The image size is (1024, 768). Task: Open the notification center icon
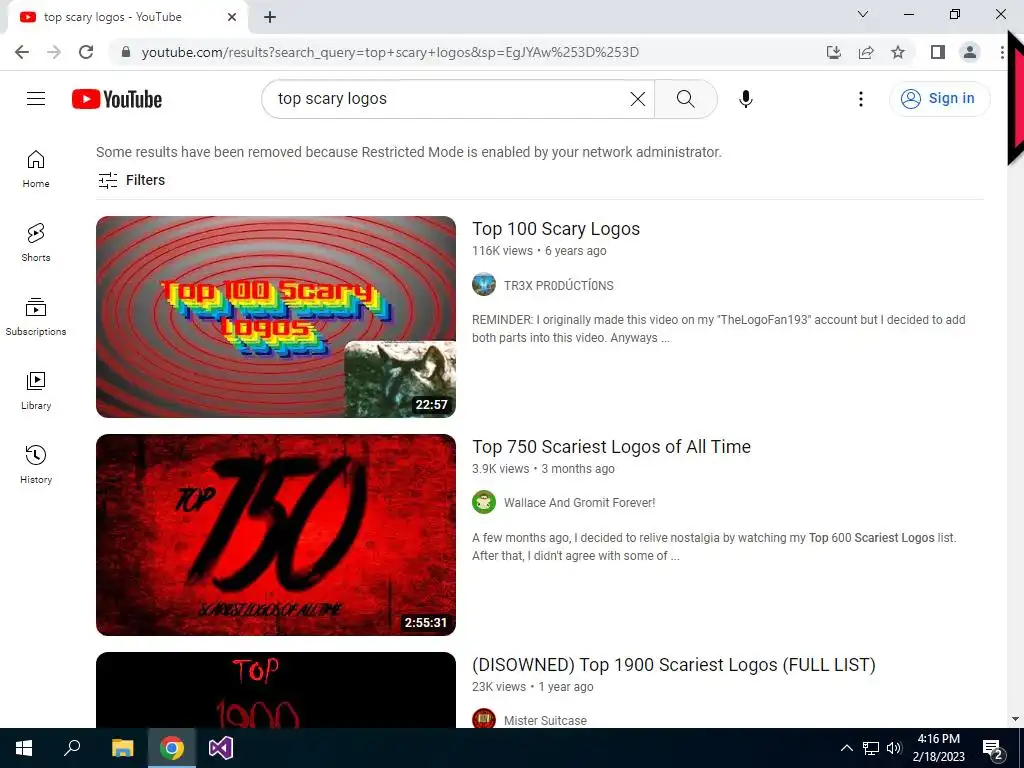point(993,748)
